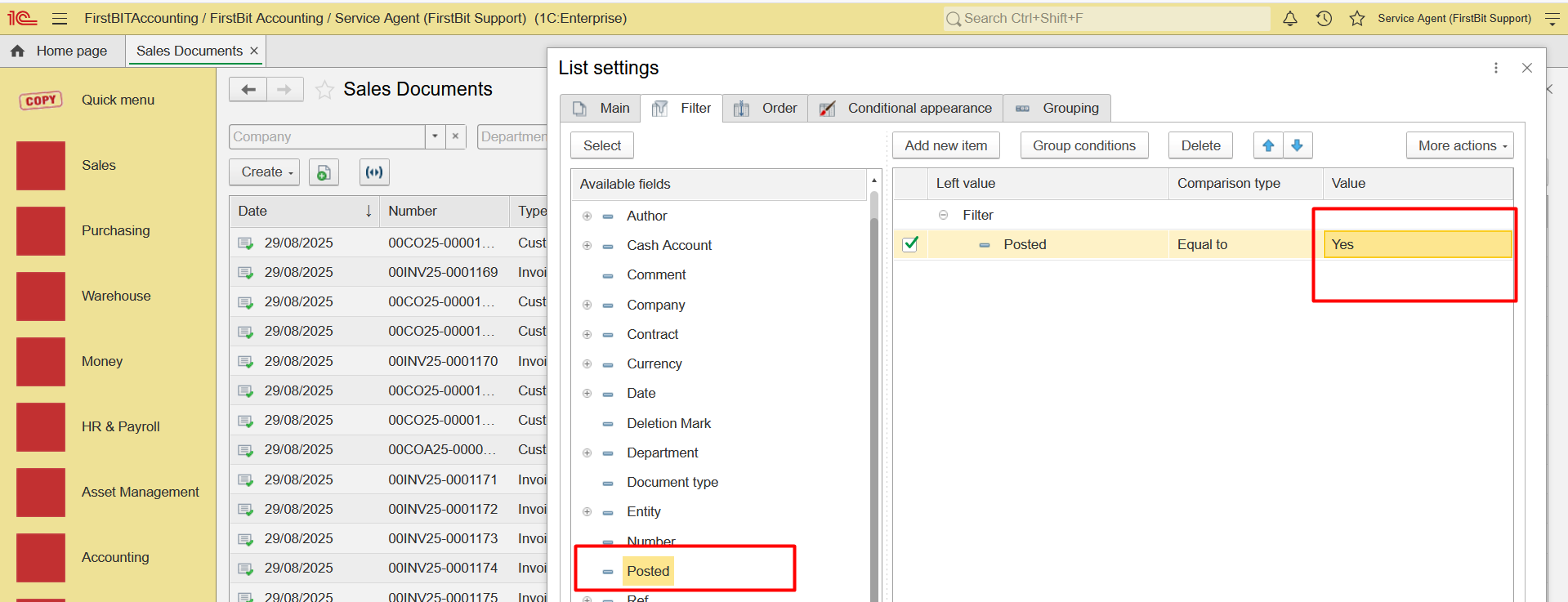Image resolution: width=1568 pixels, height=602 pixels.
Task: Open the Create dropdown button
Action: (x=266, y=172)
